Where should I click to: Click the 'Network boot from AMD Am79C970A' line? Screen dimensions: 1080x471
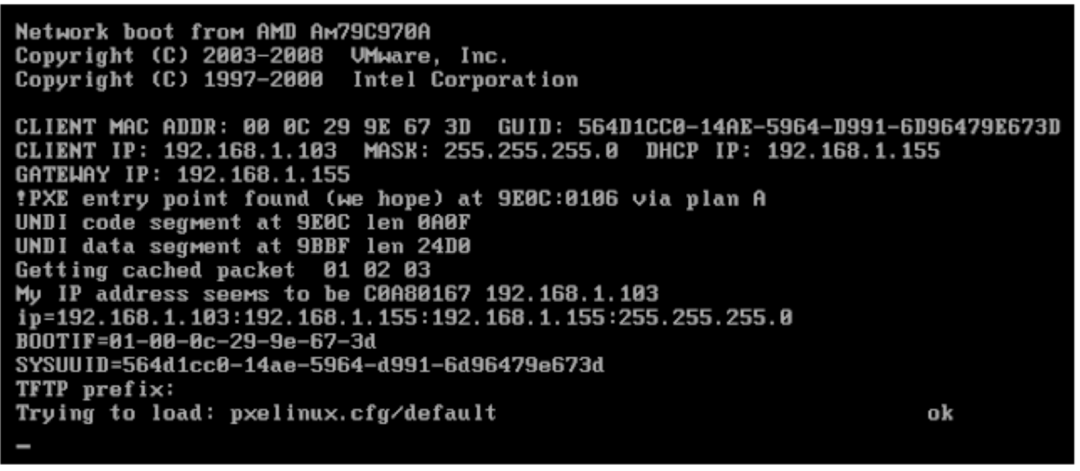tap(224, 32)
